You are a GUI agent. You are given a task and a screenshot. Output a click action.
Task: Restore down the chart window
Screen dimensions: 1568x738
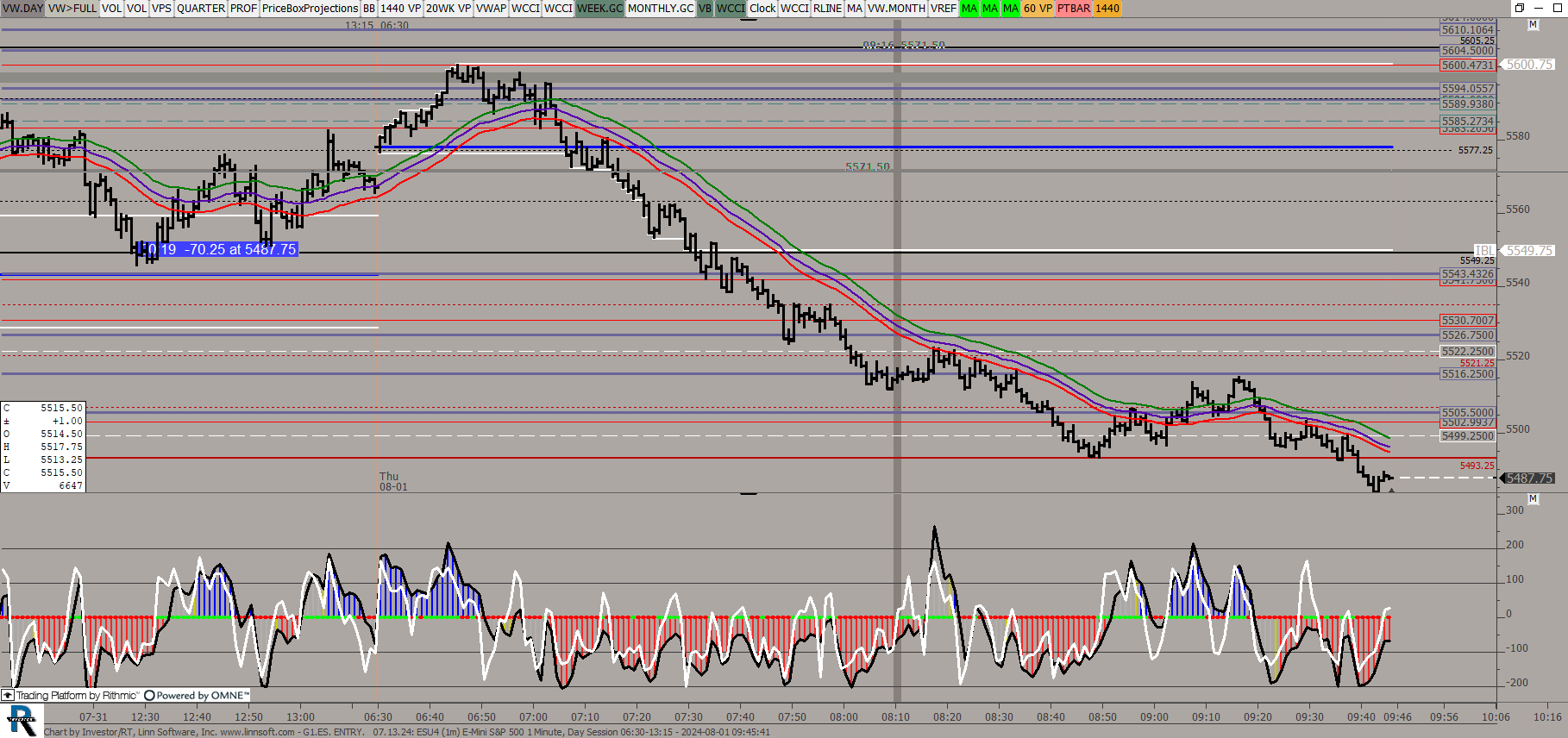tap(1519, 8)
